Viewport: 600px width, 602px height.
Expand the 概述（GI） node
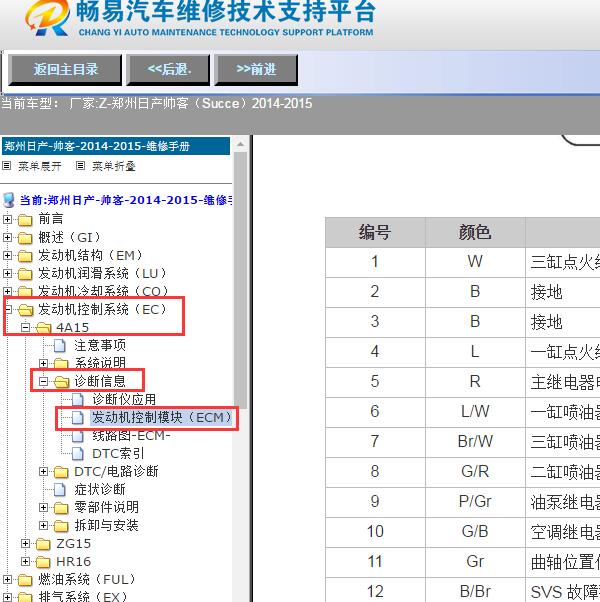pyautogui.click(x=7, y=237)
